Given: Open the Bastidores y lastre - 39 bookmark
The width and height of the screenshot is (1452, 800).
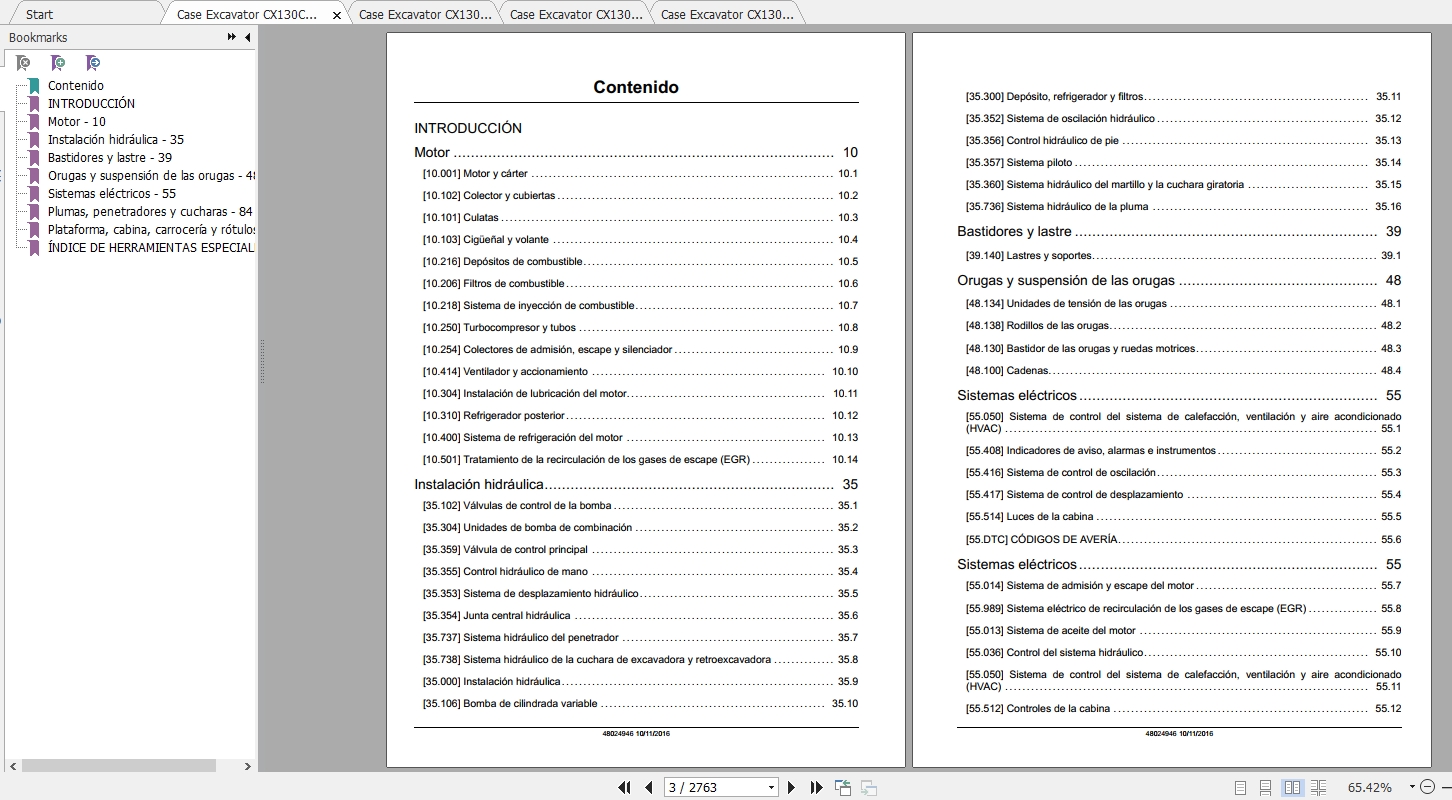Looking at the screenshot, I should tap(110, 158).
